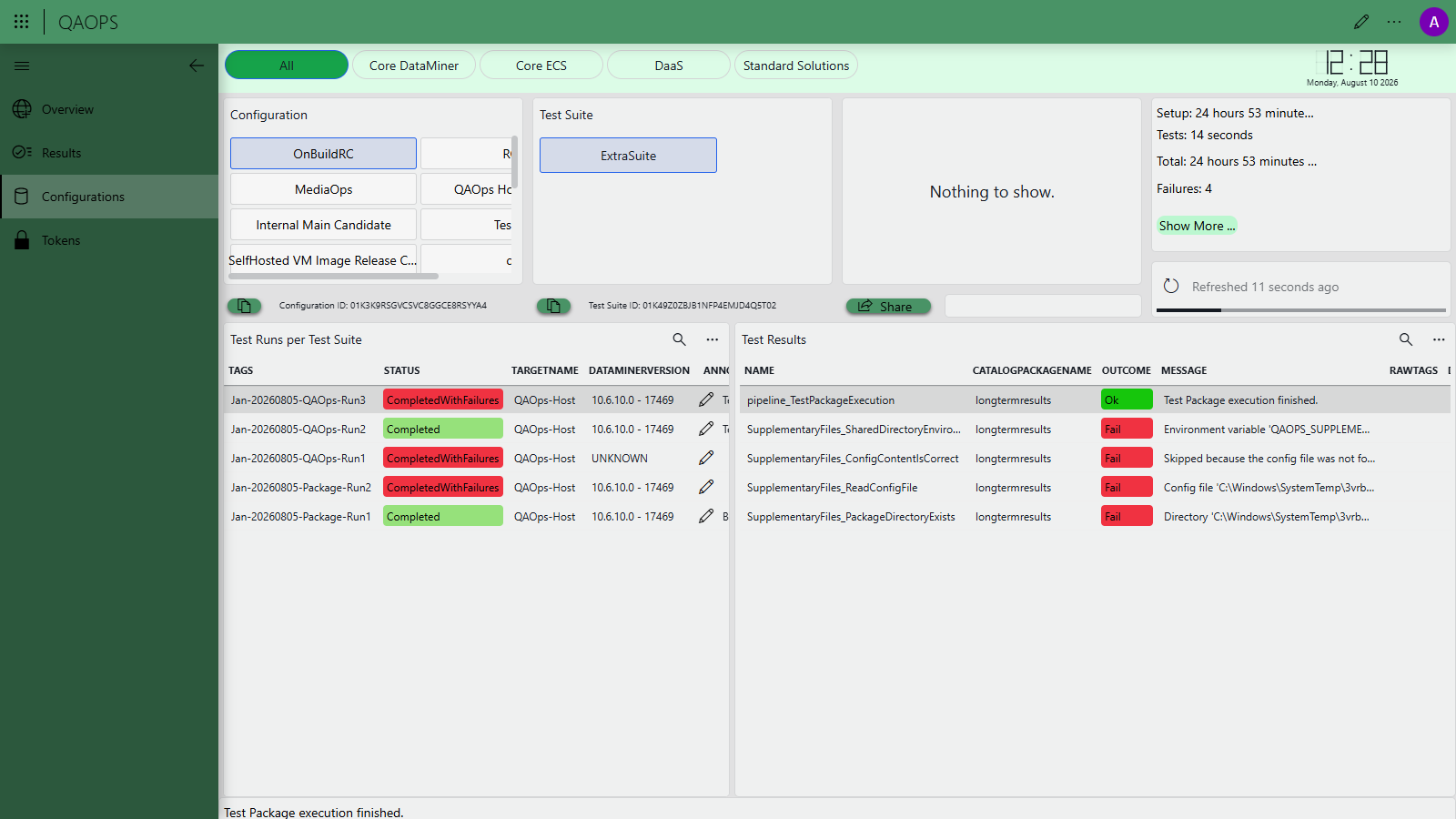The width and height of the screenshot is (1456, 819).
Task: Select SupplementaryFiles_SharedDirectoryEnviro... result
Action: 1095,429
